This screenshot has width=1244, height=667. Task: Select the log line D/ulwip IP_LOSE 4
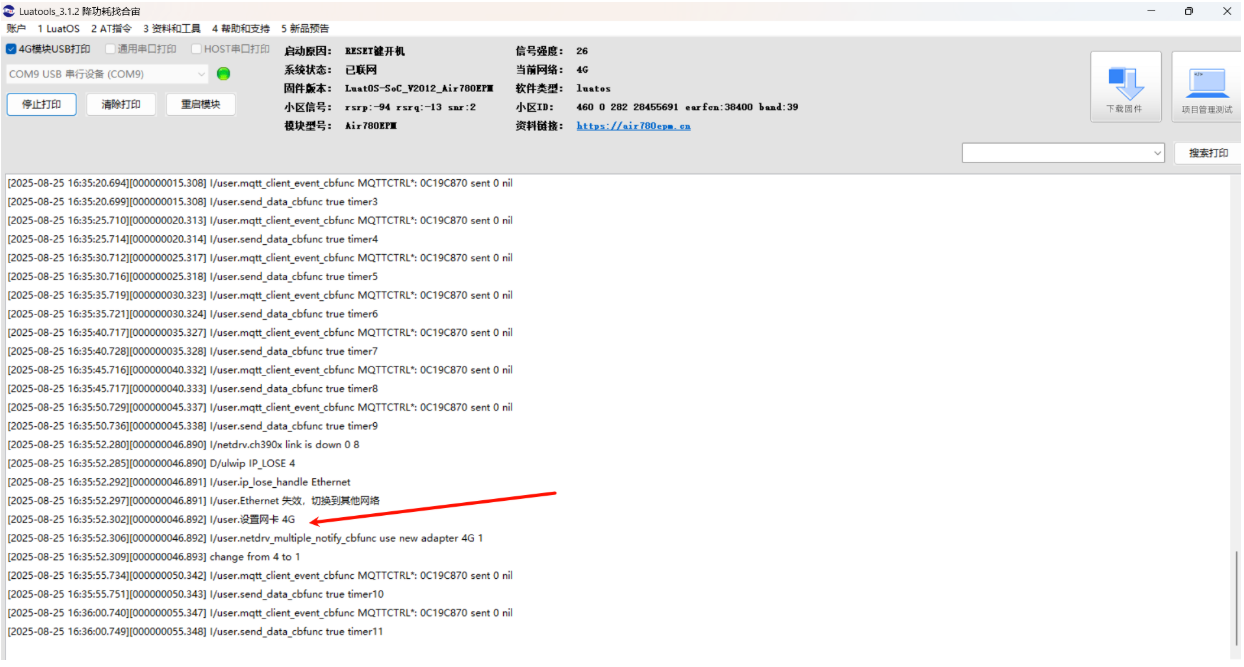tap(151, 463)
